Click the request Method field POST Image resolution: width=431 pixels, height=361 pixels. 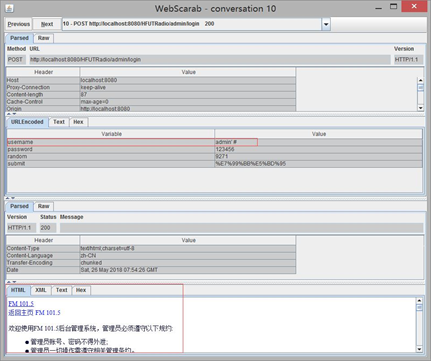16,60
